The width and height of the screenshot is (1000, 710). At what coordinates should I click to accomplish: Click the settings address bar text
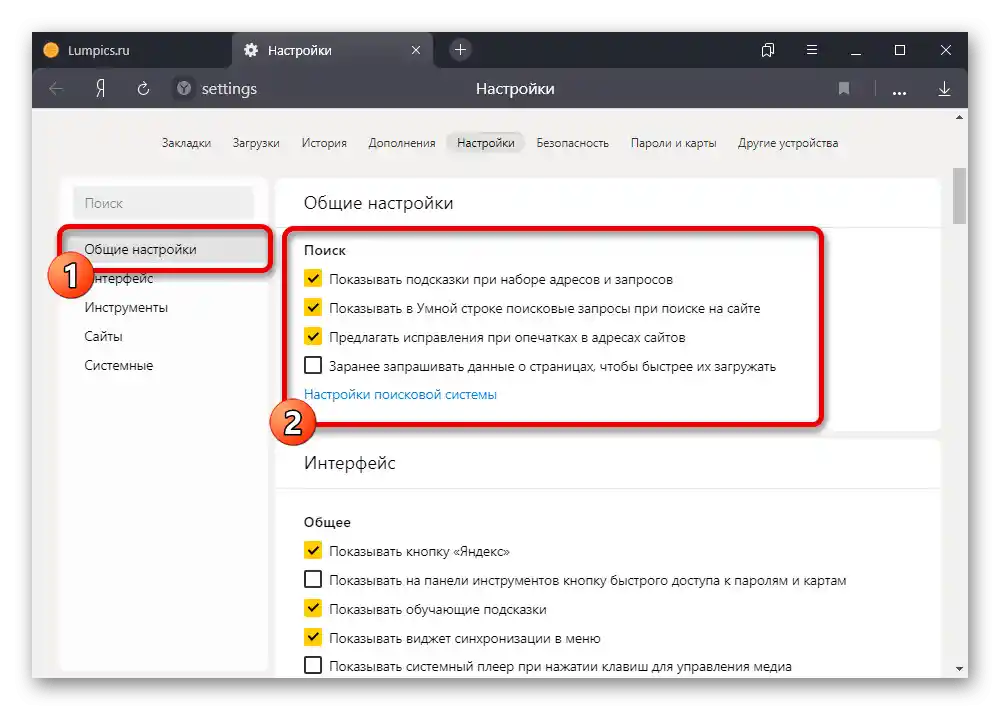click(x=229, y=89)
